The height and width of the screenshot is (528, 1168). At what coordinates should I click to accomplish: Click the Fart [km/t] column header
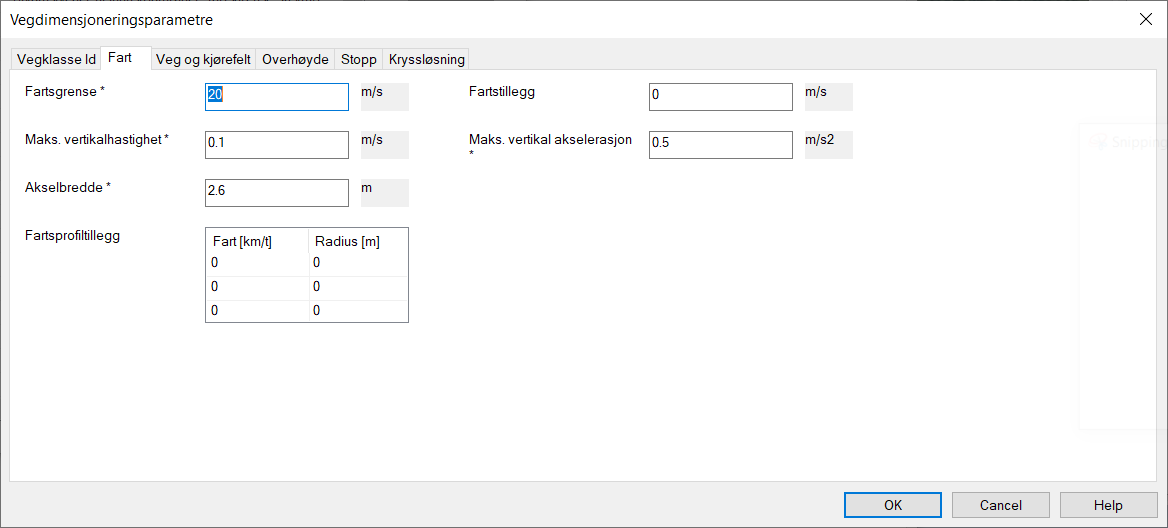click(256, 241)
